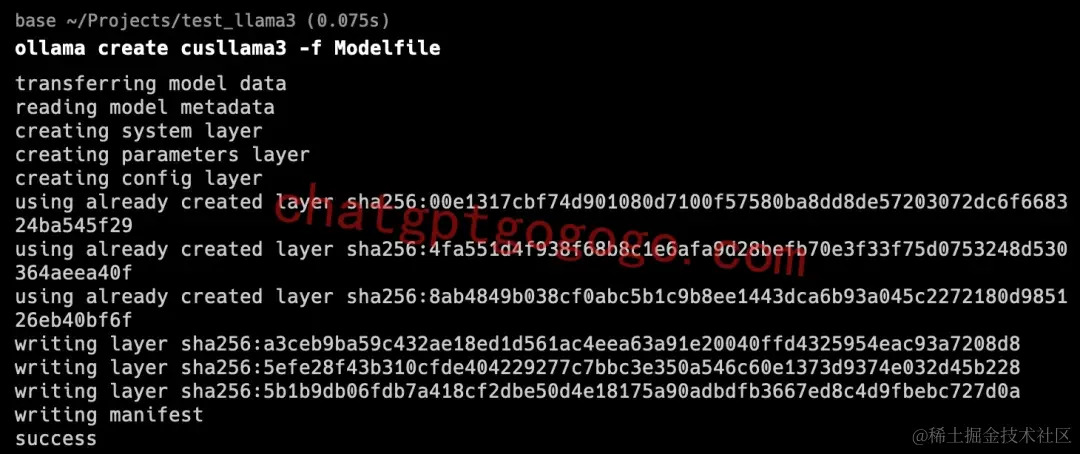Click the 'creating config layer' line
The width and height of the screenshot is (1080, 454).
coord(139,178)
